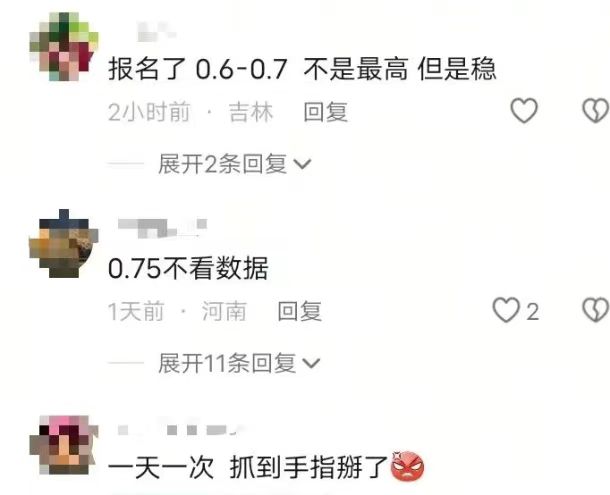This screenshot has width=610, height=495.
Task: Dislike the Henan user's comment
Action: pyautogui.click(x=596, y=310)
